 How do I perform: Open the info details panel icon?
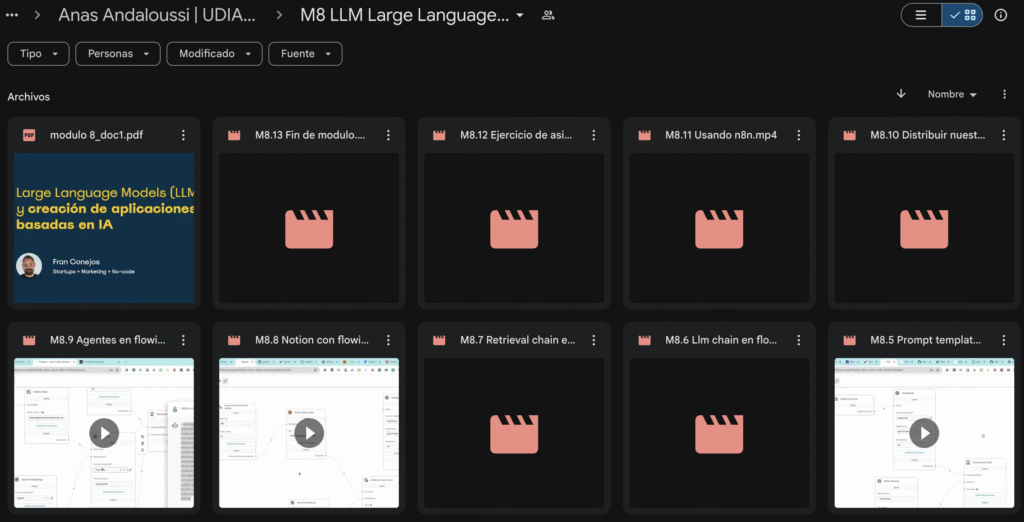(x=1000, y=15)
